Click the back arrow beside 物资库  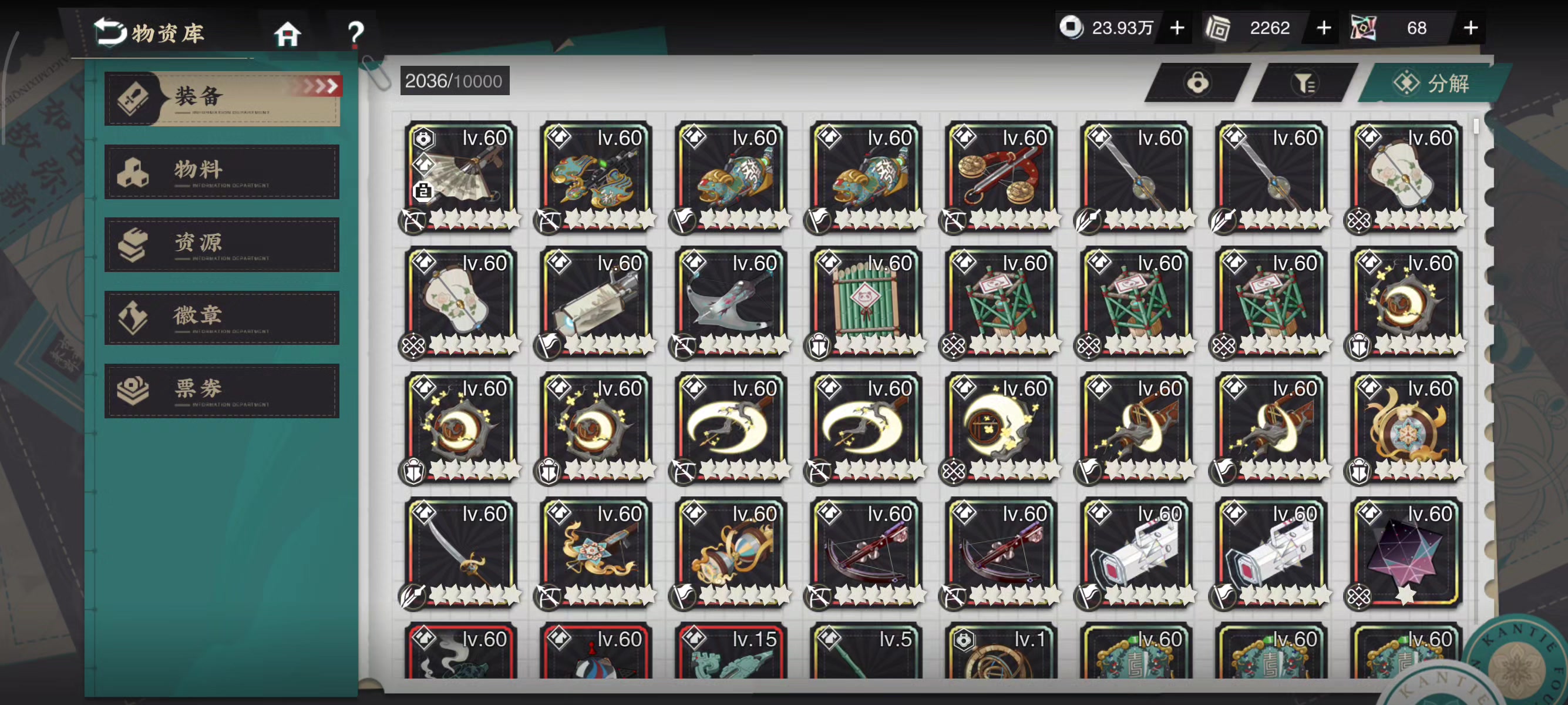[x=110, y=31]
